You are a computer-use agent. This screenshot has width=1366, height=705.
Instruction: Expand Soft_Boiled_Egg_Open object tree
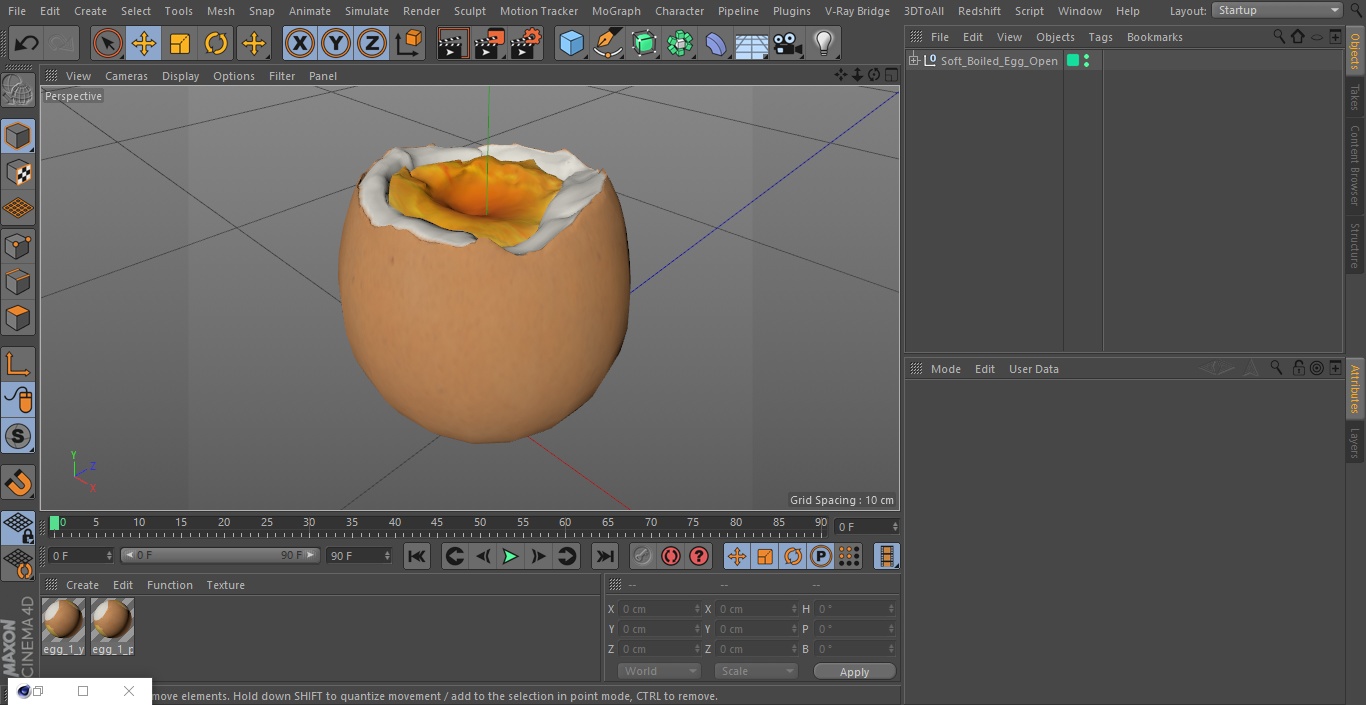913,61
